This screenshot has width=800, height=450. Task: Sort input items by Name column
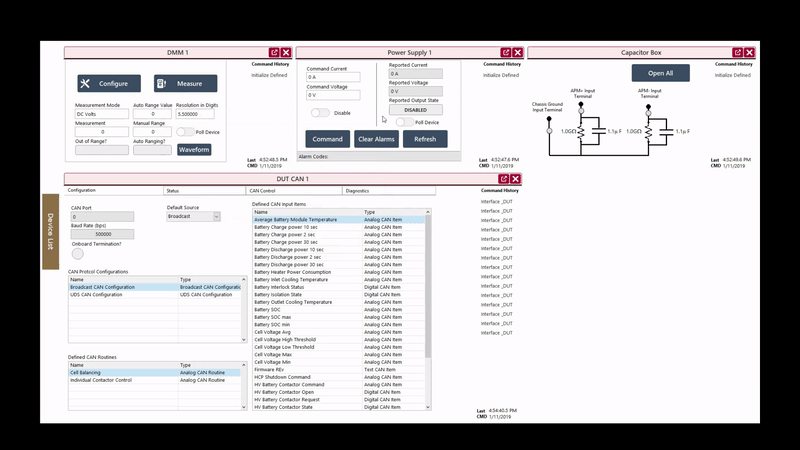click(x=308, y=212)
